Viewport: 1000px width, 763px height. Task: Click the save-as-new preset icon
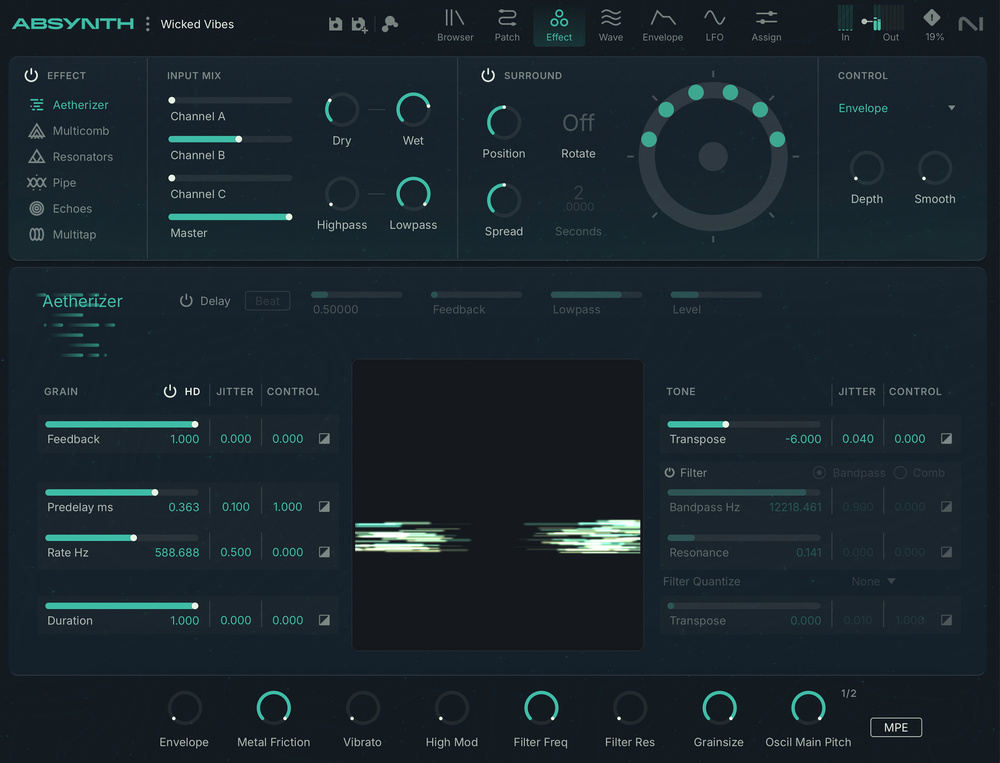tap(360, 25)
